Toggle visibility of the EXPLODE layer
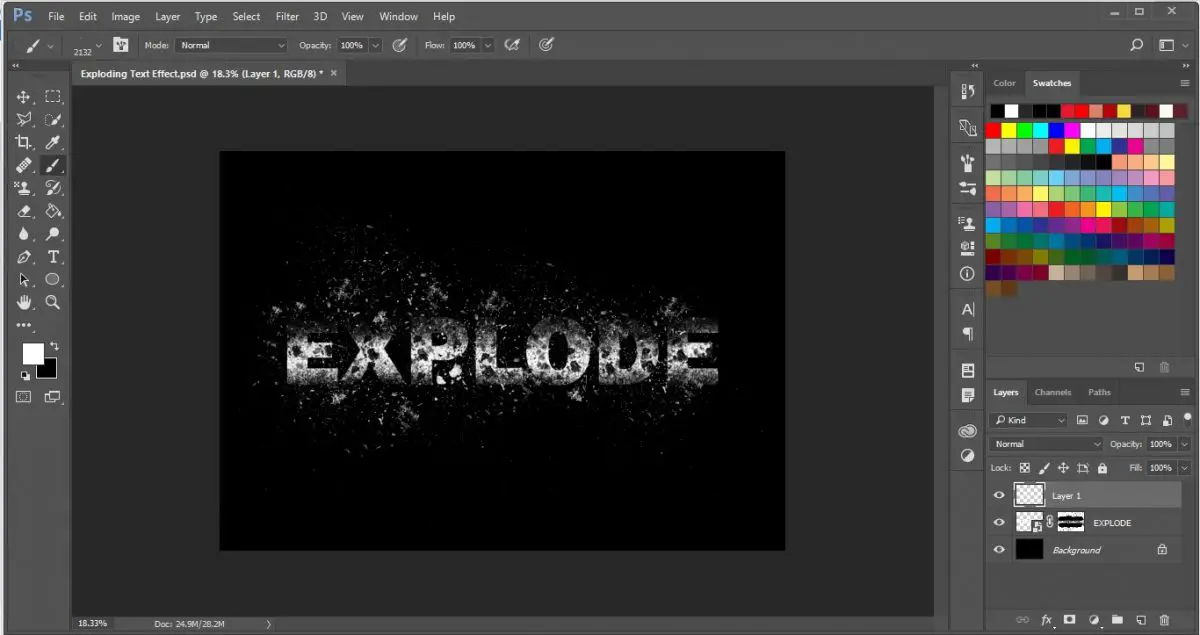This screenshot has width=1200, height=635. pyautogui.click(x=999, y=522)
